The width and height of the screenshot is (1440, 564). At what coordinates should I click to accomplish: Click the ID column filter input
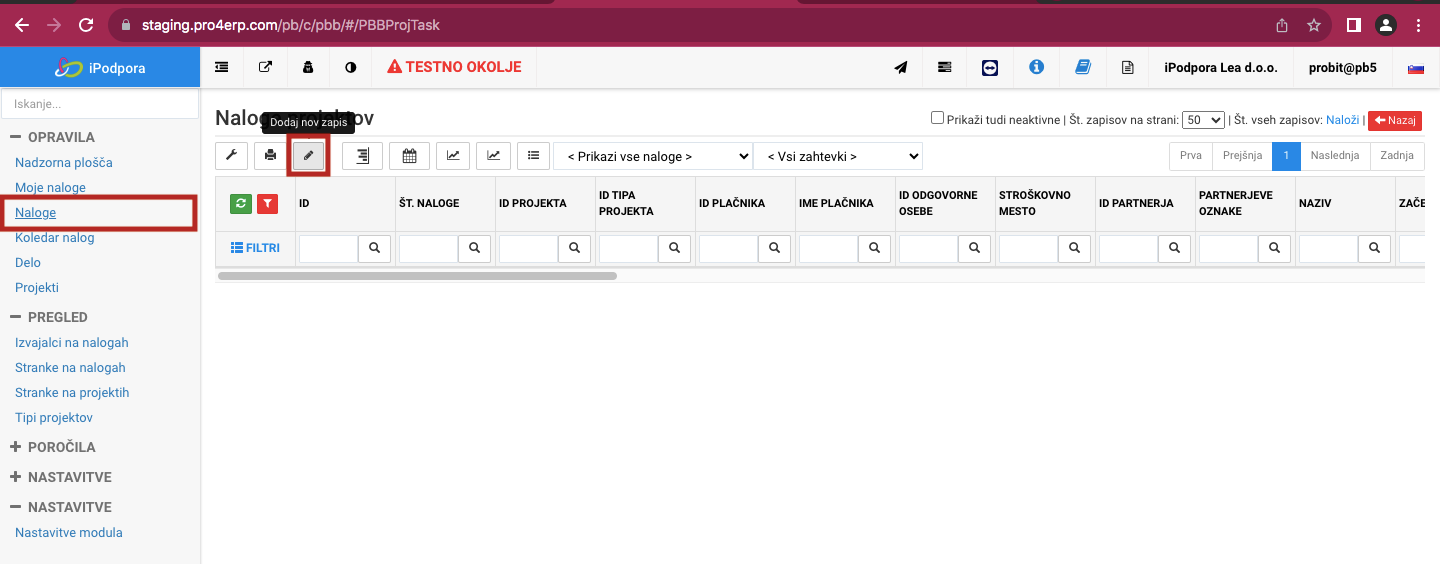point(328,249)
